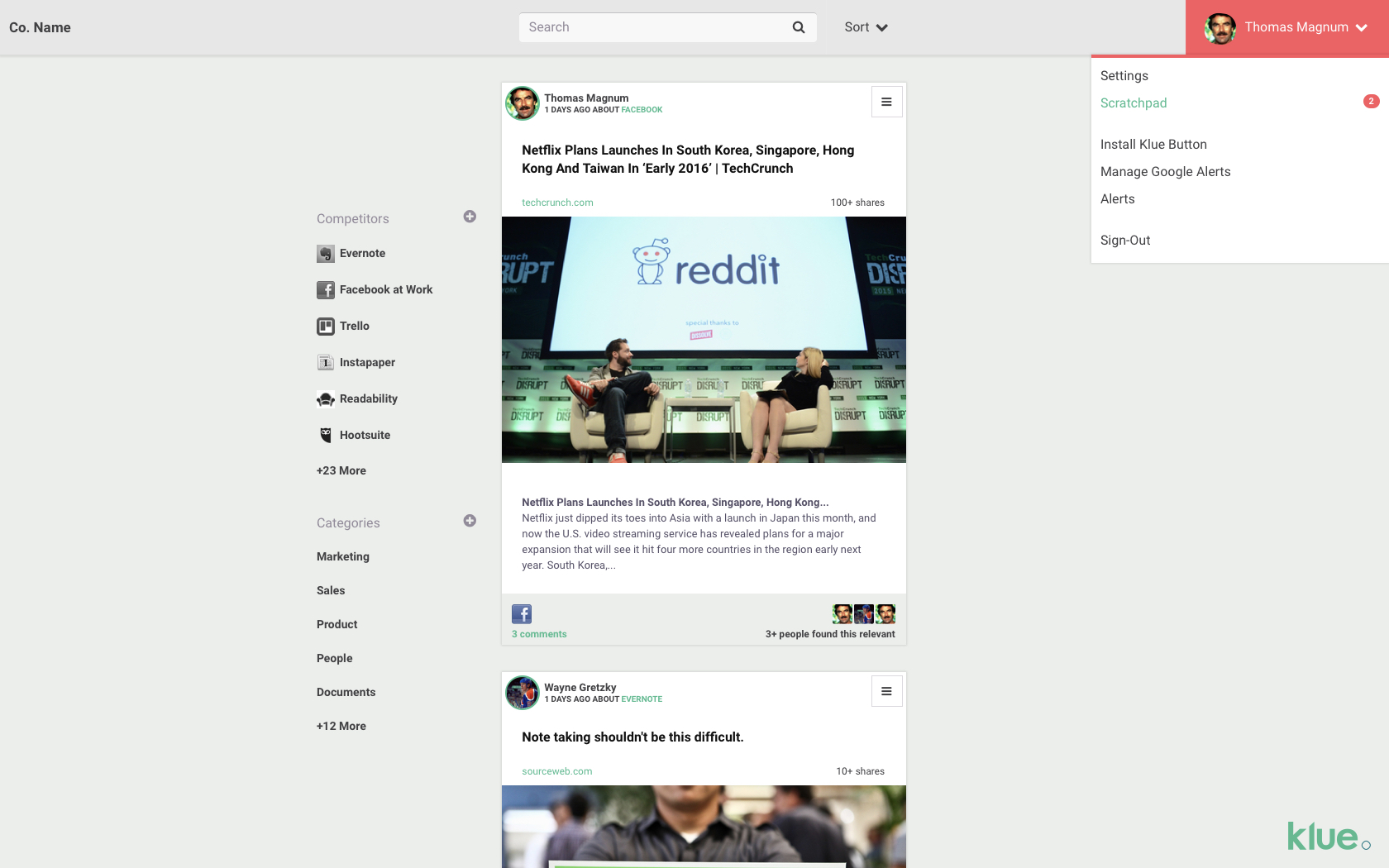Open hamburger menu on Wayne Gretzky post

[886, 691]
